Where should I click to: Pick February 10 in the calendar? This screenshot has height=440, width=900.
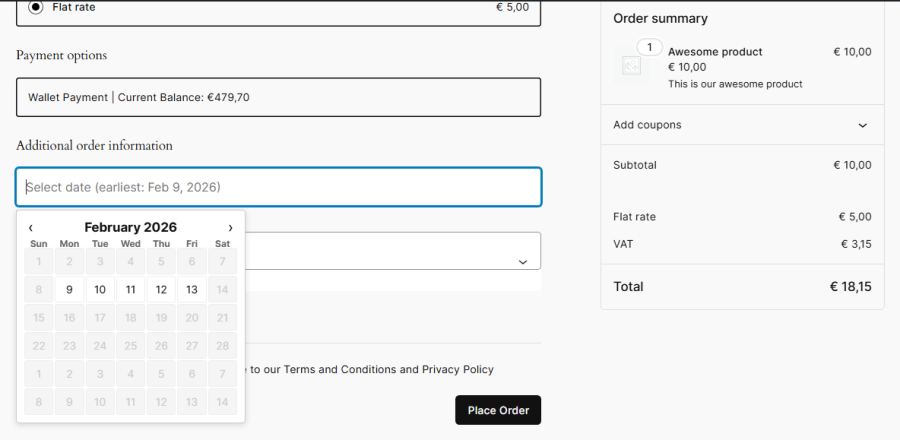tap(100, 290)
